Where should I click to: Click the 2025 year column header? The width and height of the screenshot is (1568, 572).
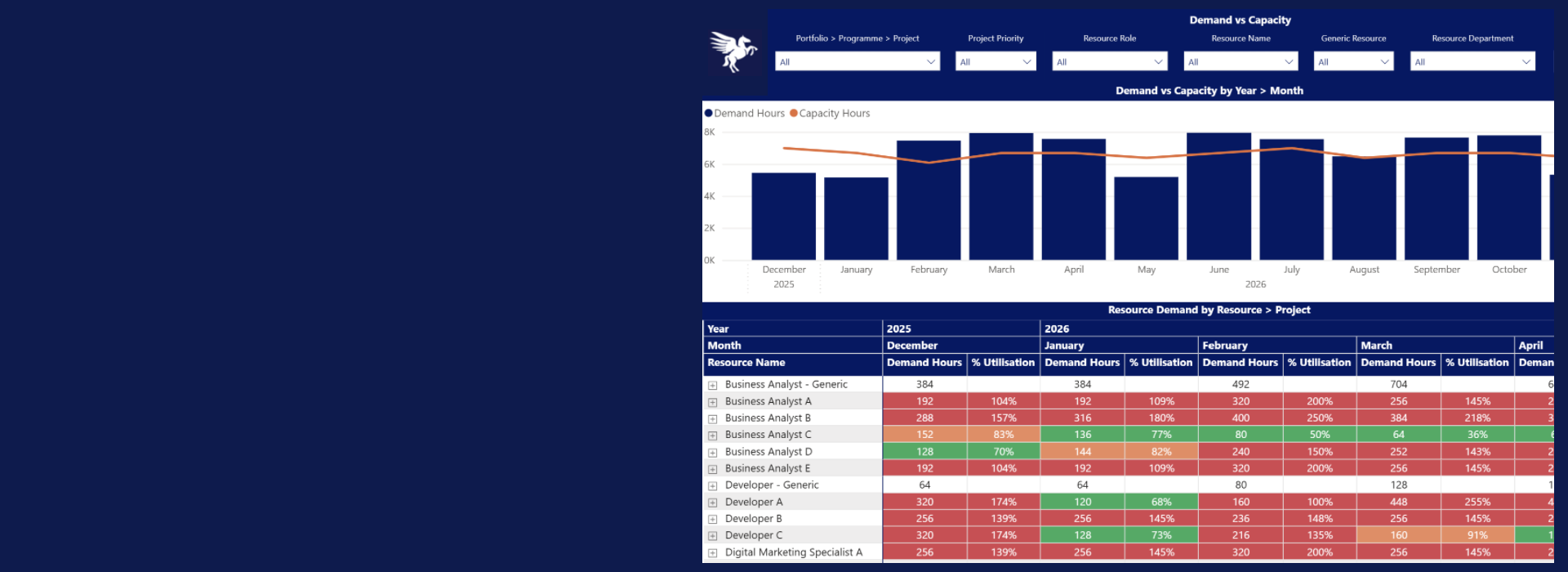click(x=961, y=329)
